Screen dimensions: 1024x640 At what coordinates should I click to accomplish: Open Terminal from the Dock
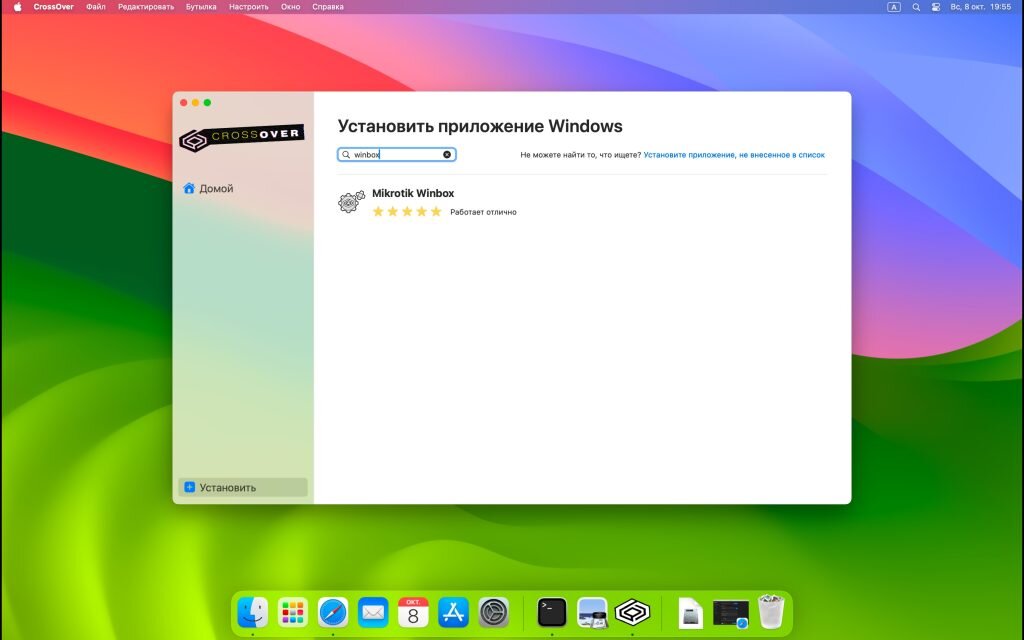tap(552, 613)
